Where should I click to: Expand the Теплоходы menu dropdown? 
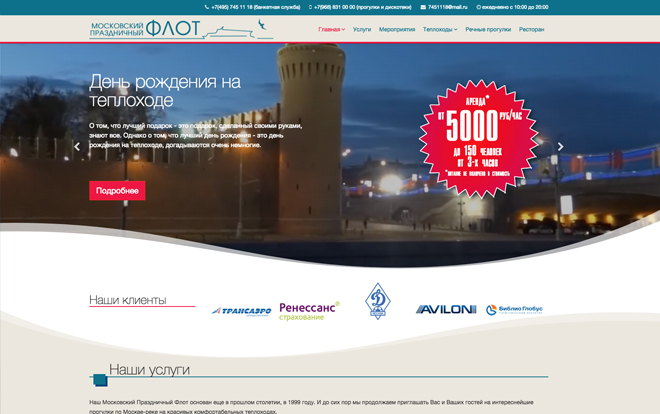point(440,29)
